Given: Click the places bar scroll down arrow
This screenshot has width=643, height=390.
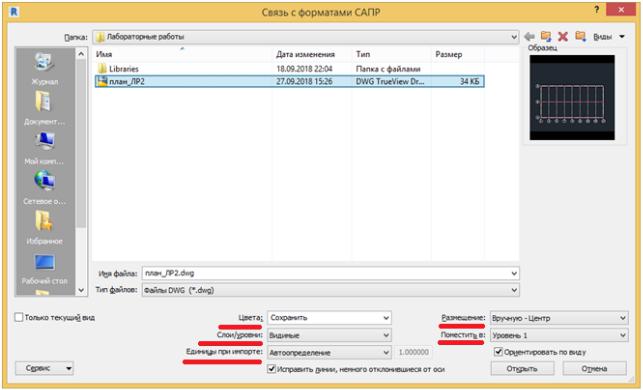Looking at the screenshot, I should 81,290.
